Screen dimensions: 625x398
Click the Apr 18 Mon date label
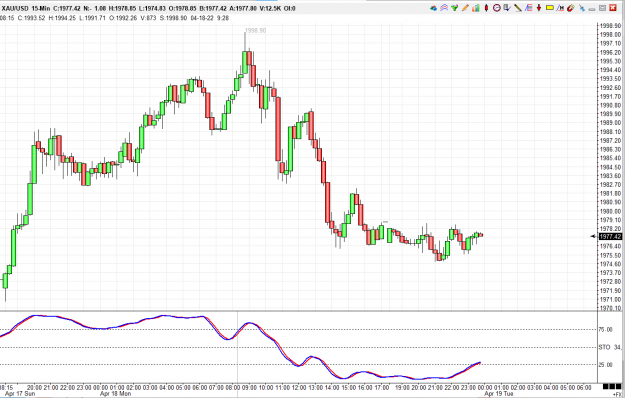pyautogui.click(x=115, y=394)
